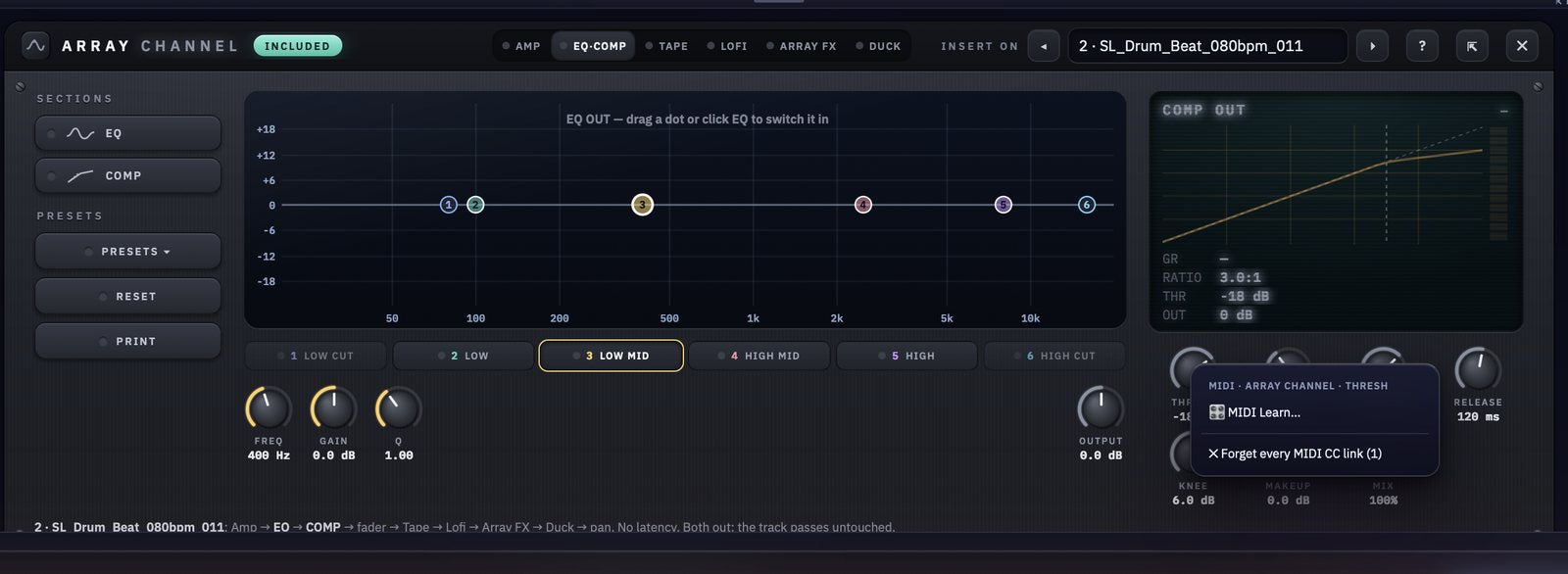Screen dimensions: 1568x574
Task: Choose MIDI Learn... from context menu
Action: click(x=1315, y=412)
